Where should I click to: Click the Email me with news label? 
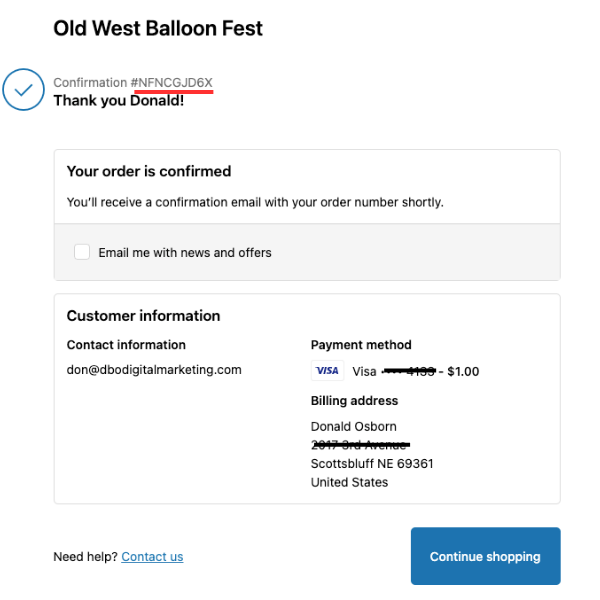(x=185, y=253)
